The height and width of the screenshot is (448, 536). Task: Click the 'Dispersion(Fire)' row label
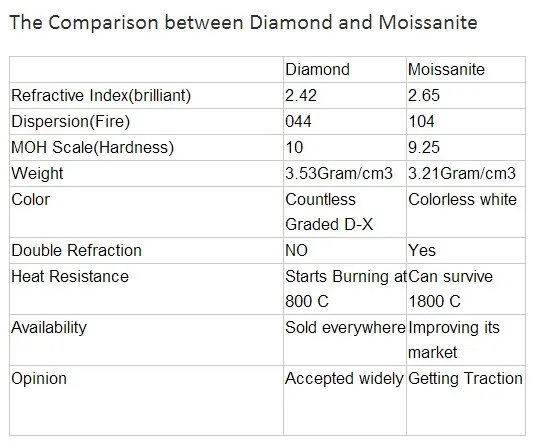click(x=71, y=122)
